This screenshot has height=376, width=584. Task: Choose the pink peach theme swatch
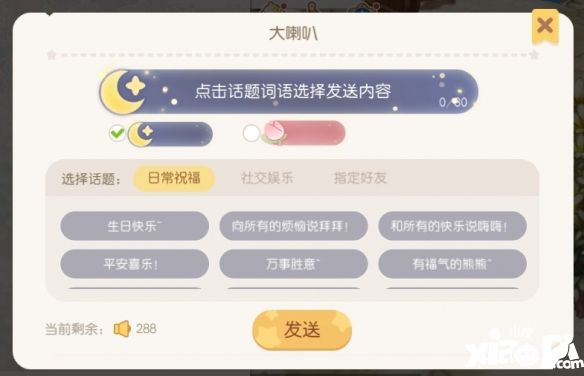303,133
